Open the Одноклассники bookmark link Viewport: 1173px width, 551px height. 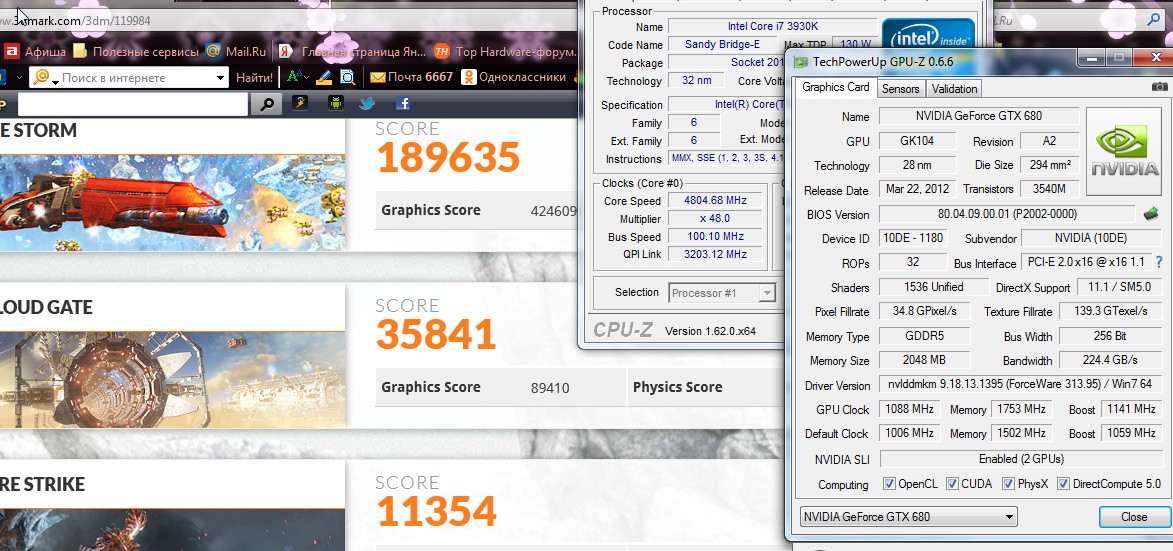pos(511,77)
